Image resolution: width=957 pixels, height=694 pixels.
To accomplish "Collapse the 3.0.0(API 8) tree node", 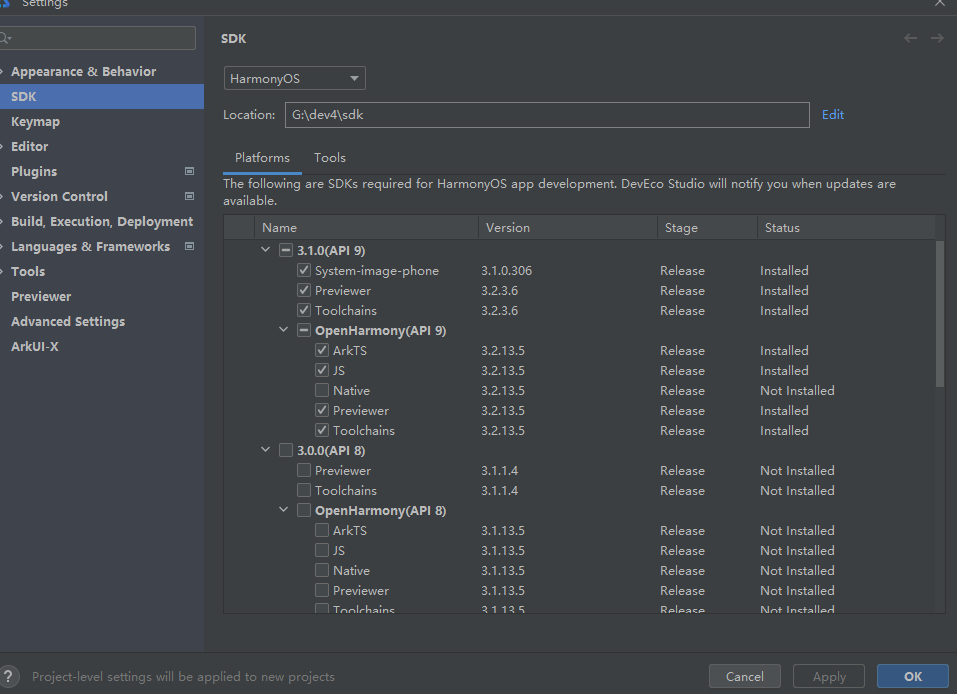I will pos(265,450).
